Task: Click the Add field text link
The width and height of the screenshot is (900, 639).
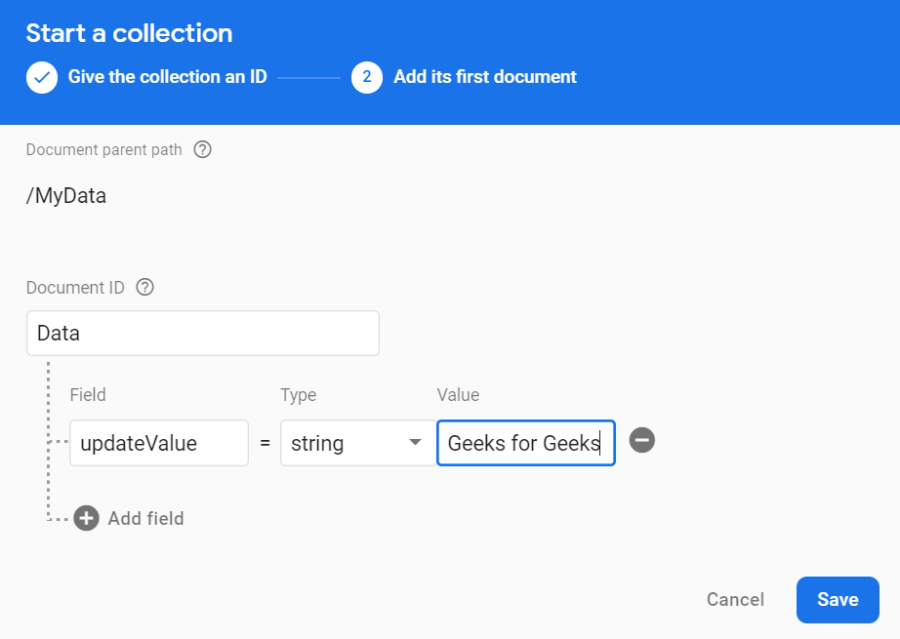Action: point(146,518)
